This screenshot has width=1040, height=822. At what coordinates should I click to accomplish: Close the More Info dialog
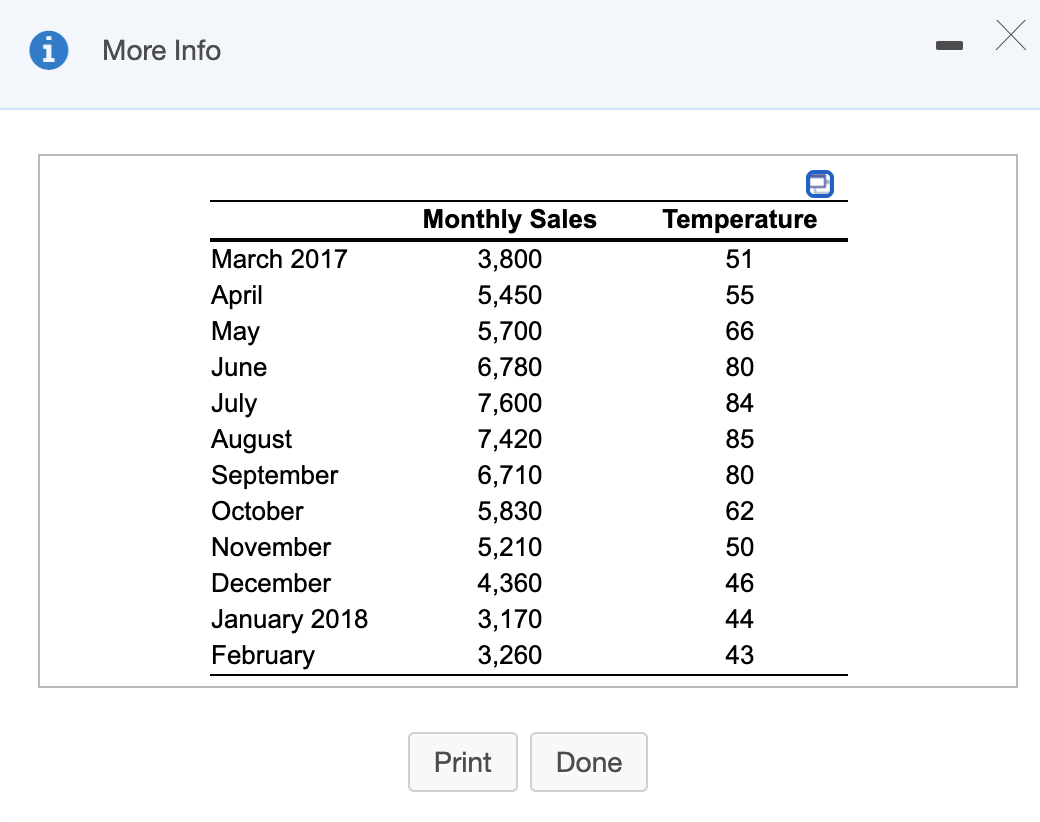[1010, 38]
